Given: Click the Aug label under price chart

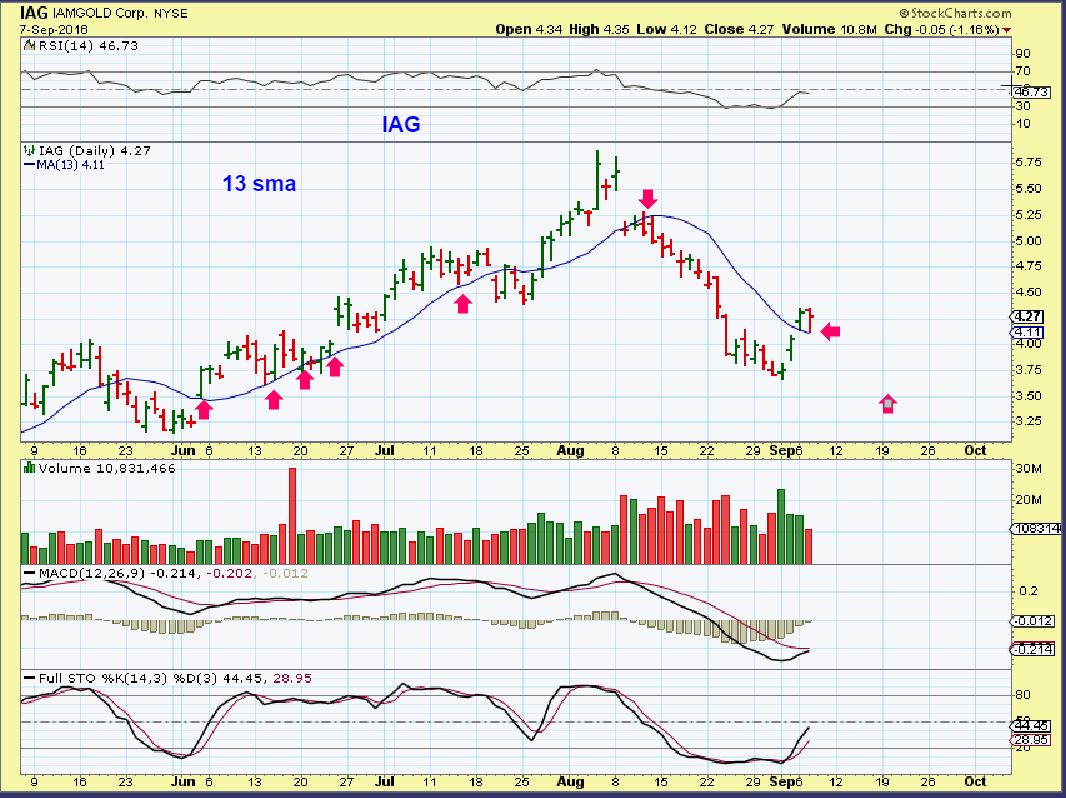Looking at the screenshot, I should pyautogui.click(x=570, y=451).
